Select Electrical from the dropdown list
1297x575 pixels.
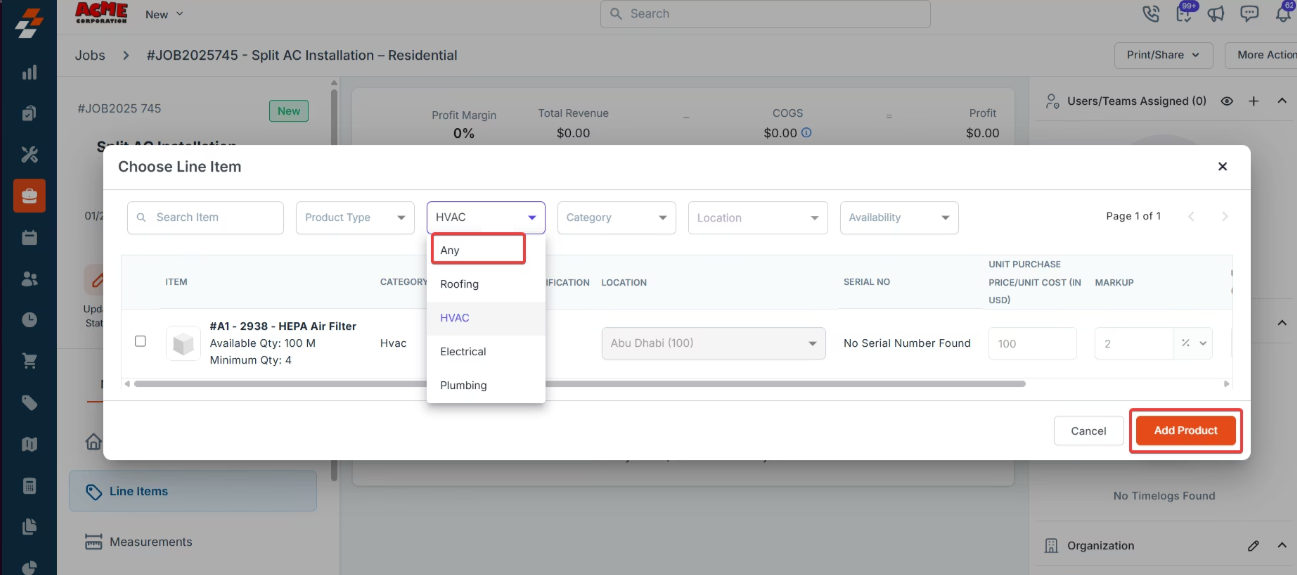point(463,352)
